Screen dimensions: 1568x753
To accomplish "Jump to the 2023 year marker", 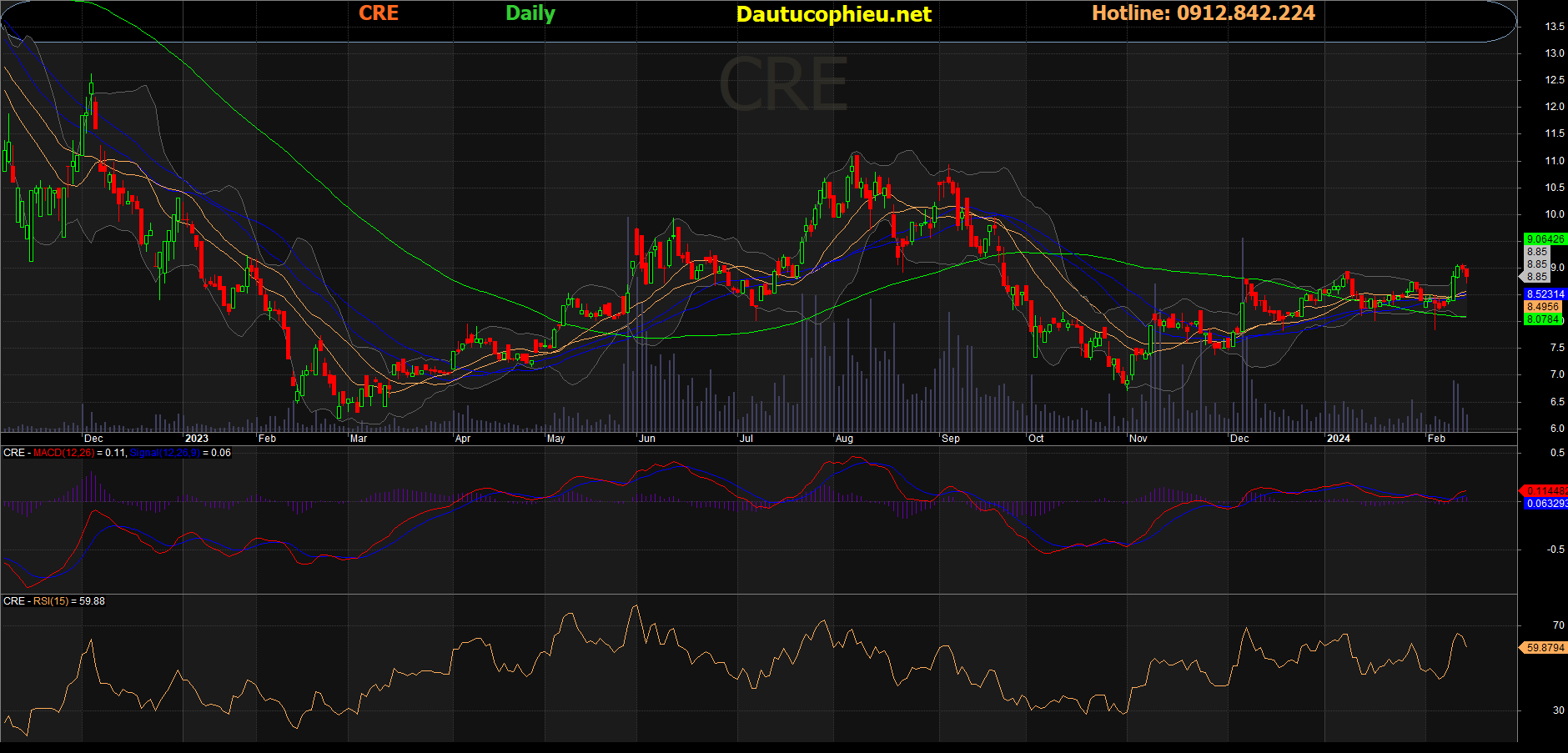I will coord(197,439).
